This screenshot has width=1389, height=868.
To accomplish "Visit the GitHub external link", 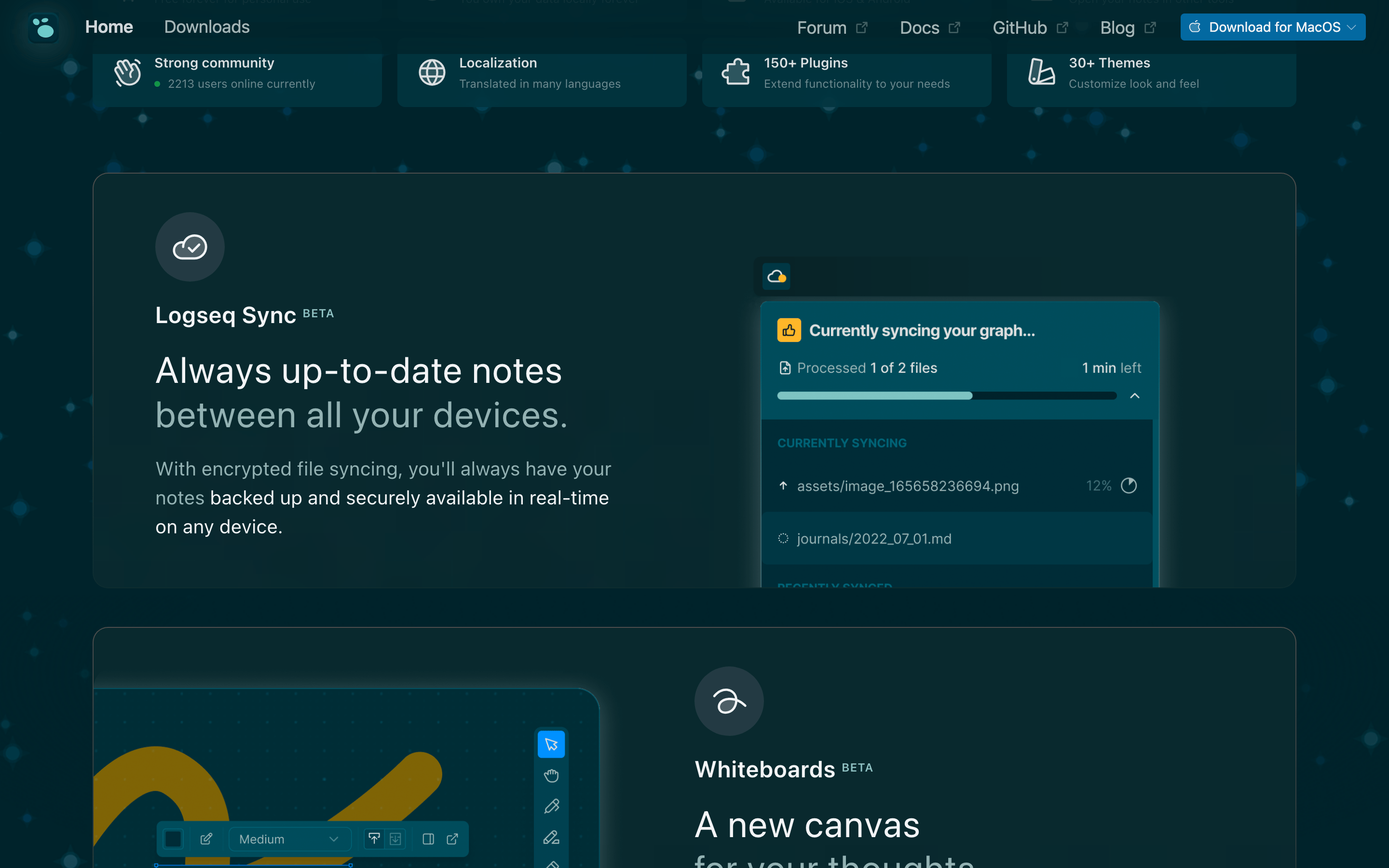I will (1030, 27).
